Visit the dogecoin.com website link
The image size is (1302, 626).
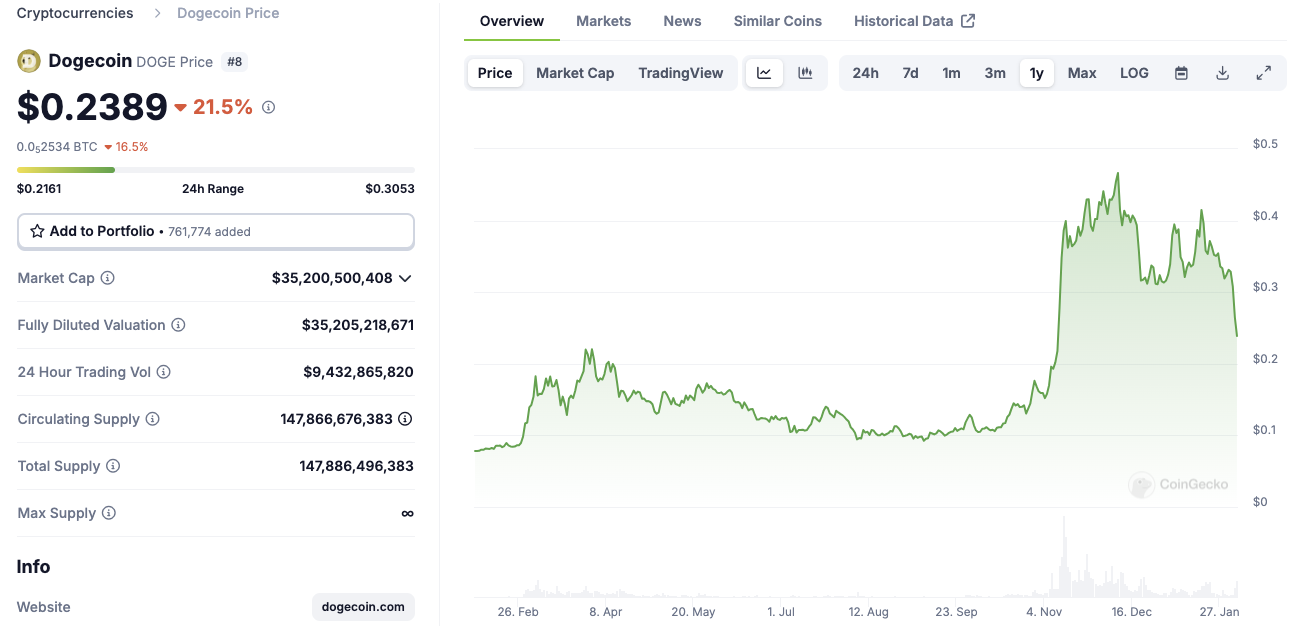363,607
